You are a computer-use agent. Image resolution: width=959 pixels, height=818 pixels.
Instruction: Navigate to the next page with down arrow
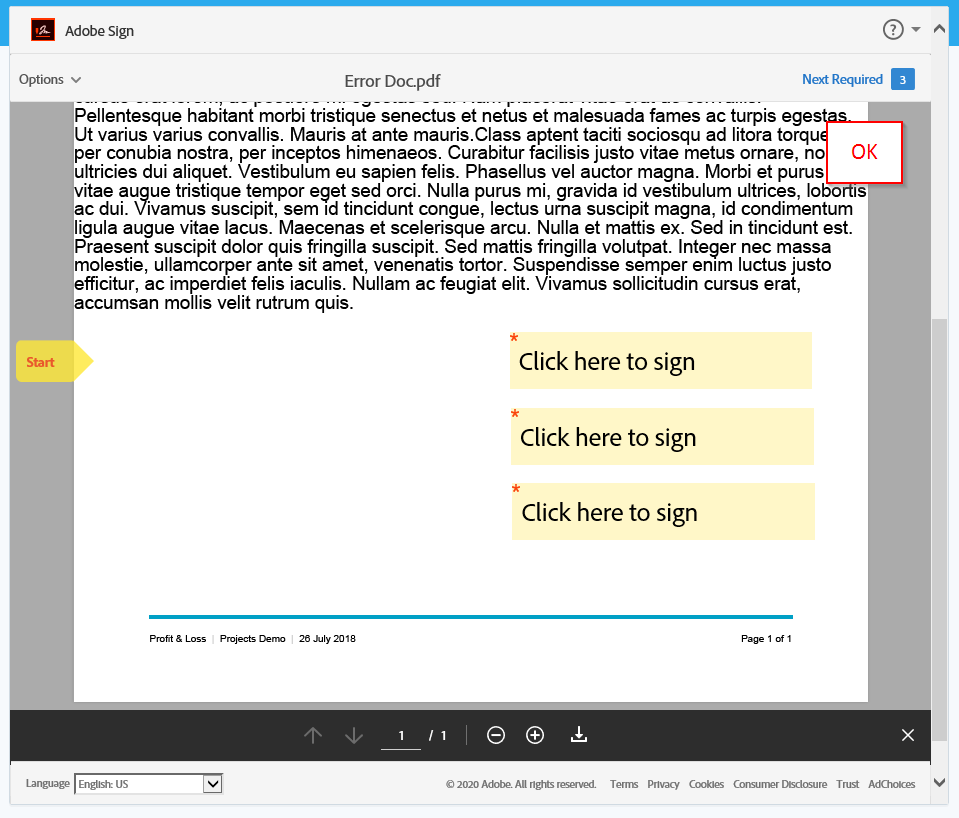click(x=353, y=735)
